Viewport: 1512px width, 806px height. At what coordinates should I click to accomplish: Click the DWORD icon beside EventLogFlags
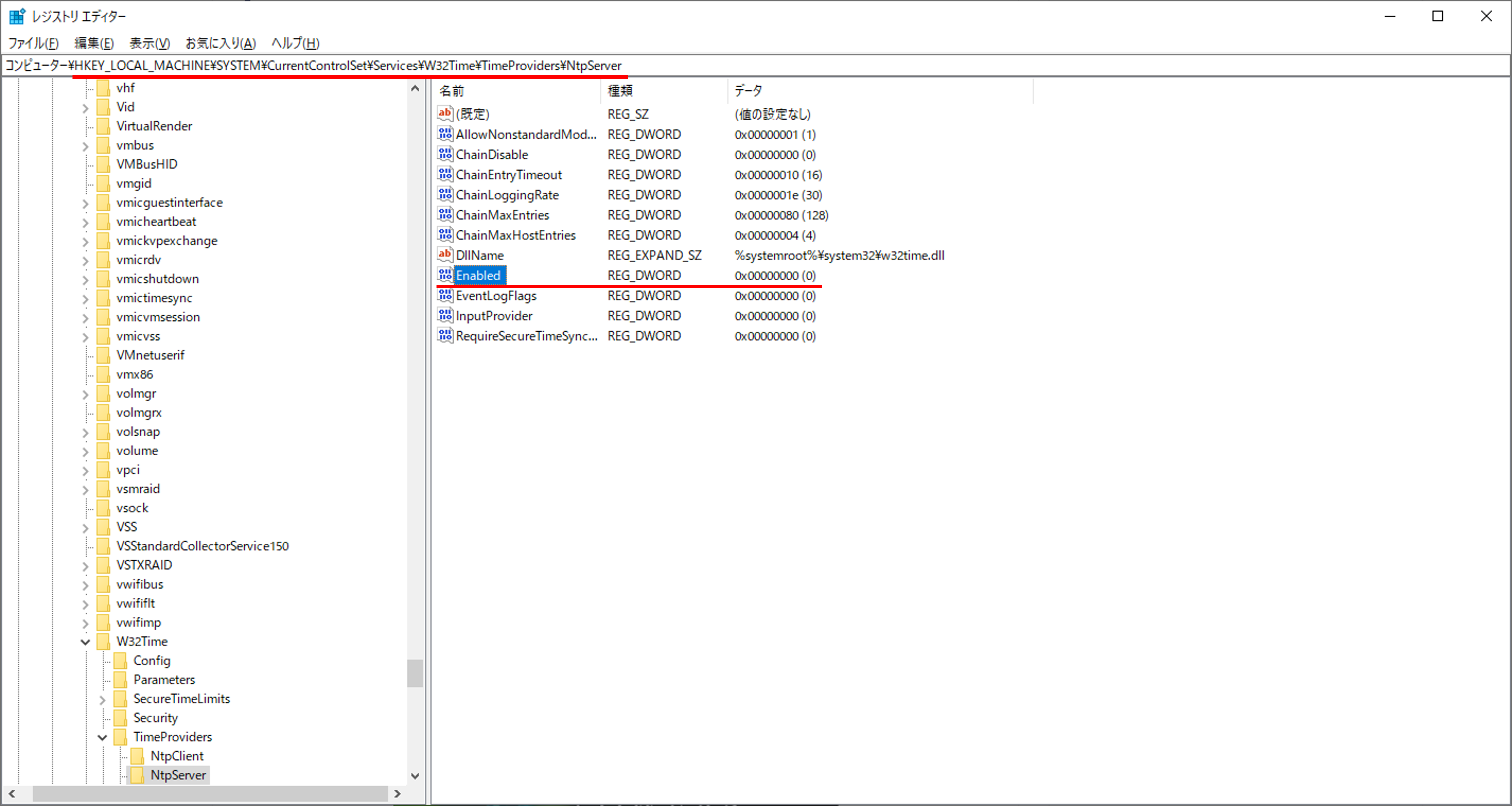(x=444, y=295)
